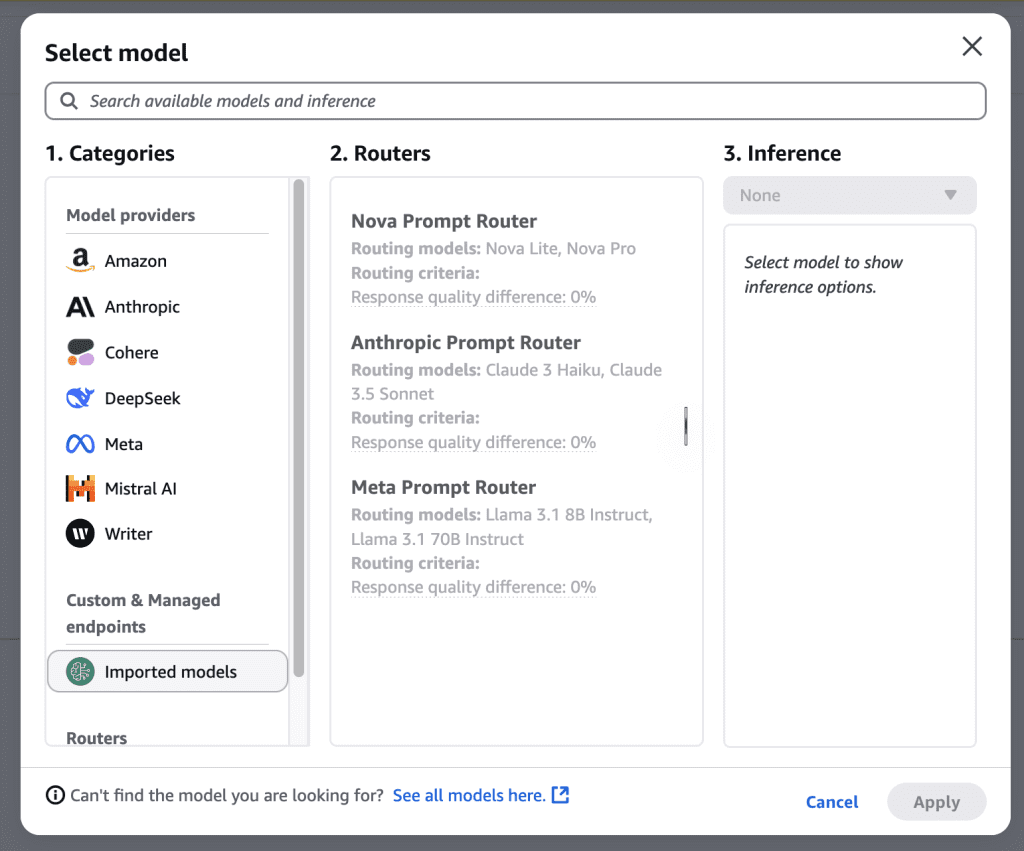The height and width of the screenshot is (851, 1024).
Task: Open the external link icon beside See all models
Action: point(561,795)
